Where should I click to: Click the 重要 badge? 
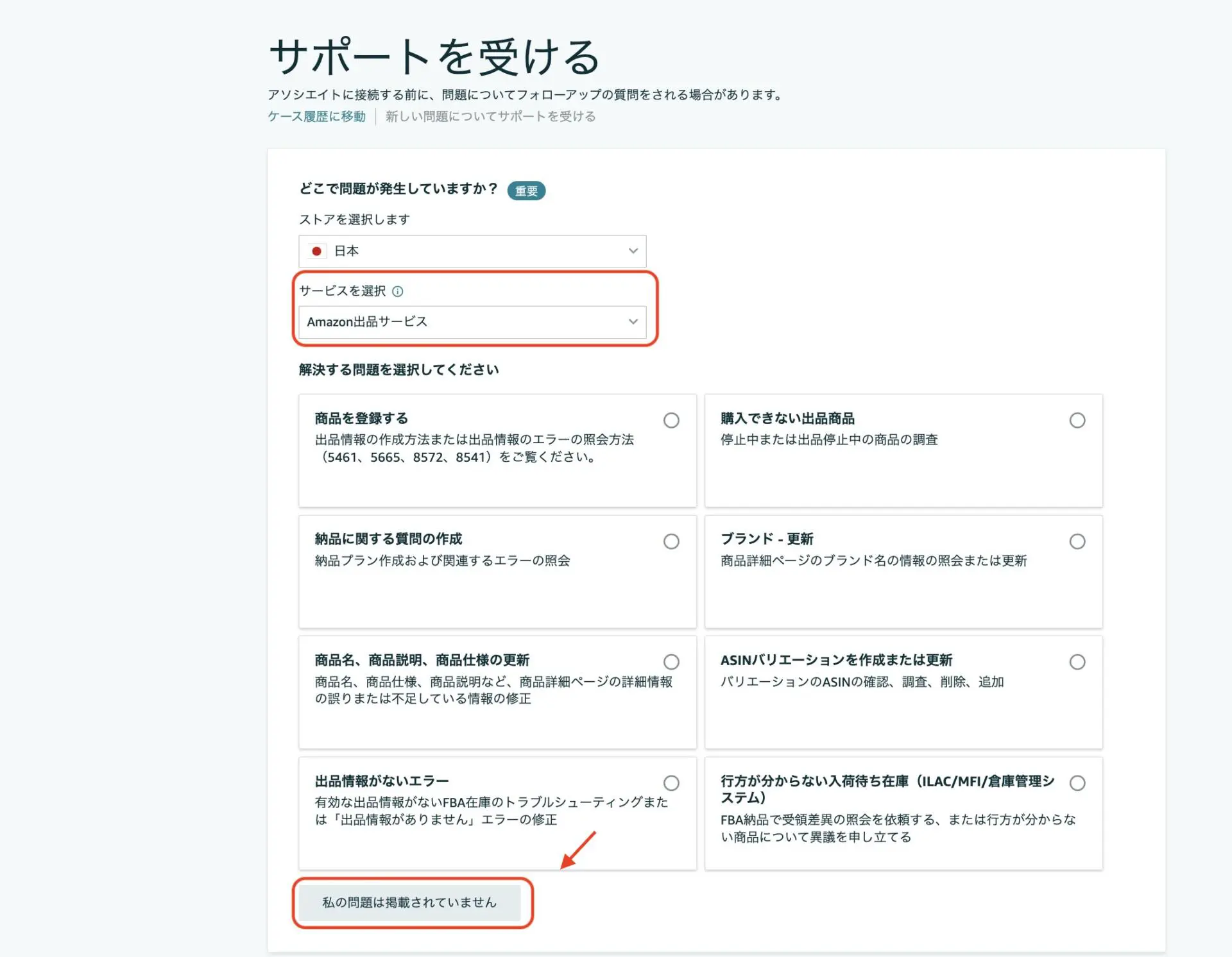coord(526,190)
